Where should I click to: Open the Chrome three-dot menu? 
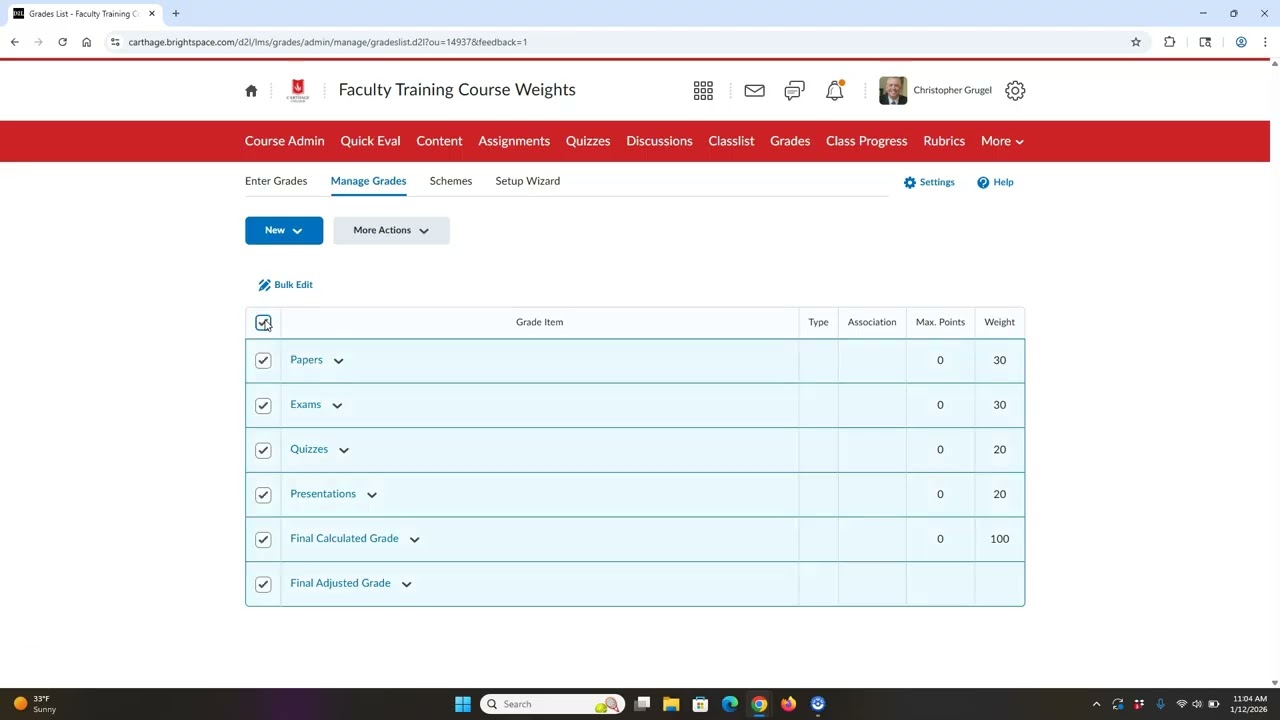[x=1265, y=42]
